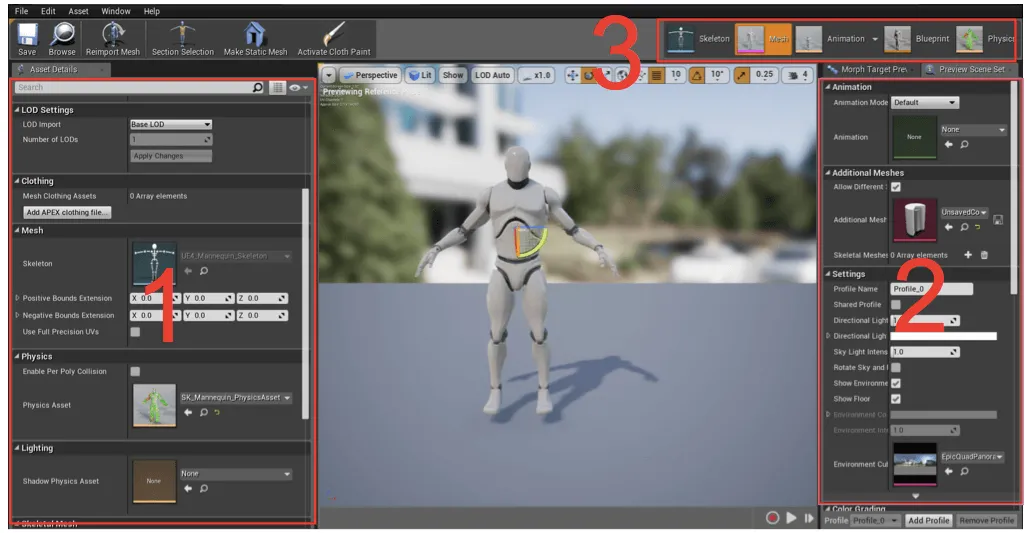Enable the Use Full Precision UVs checkbox
Image resolution: width=1031 pixels, height=533 pixels.
pos(135,332)
